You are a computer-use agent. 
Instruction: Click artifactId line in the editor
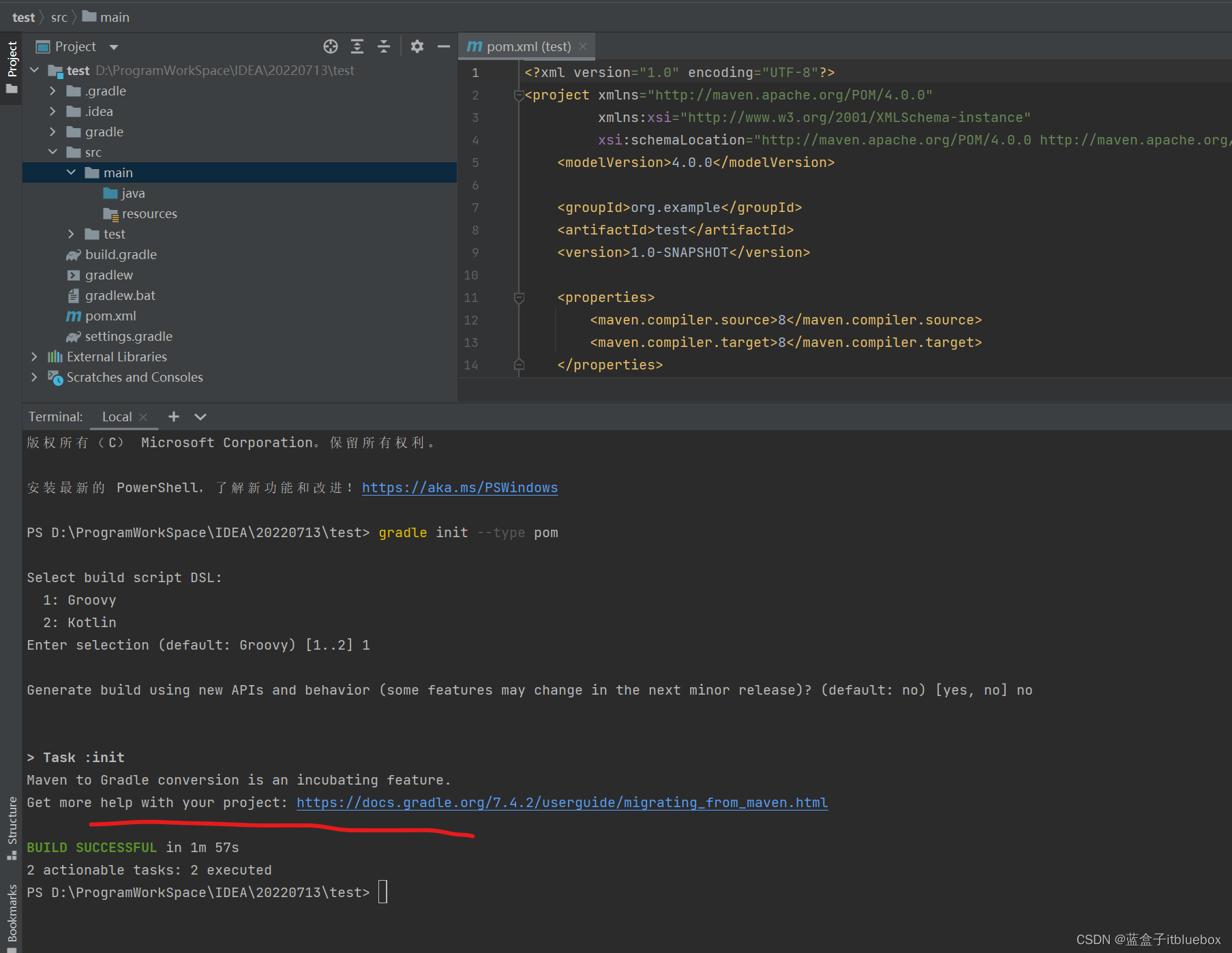click(x=676, y=230)
